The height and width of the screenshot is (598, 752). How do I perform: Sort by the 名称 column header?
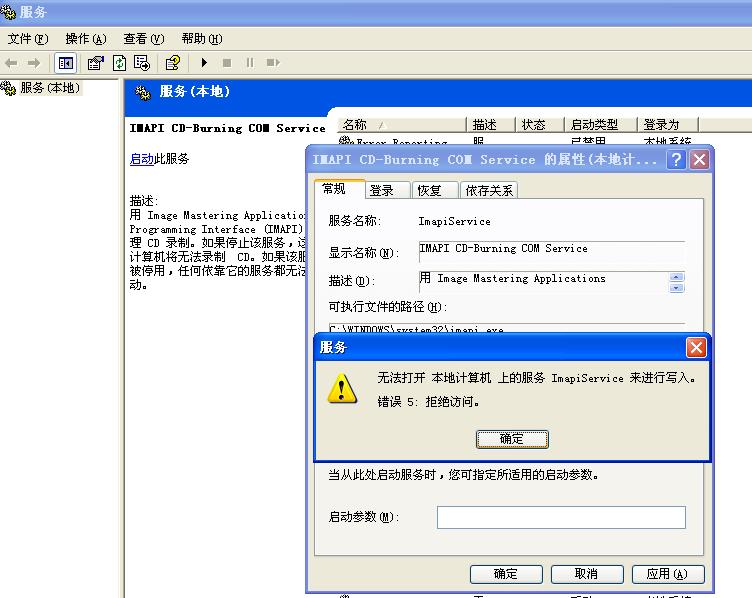pyautogui.click(x=402, y=125)
